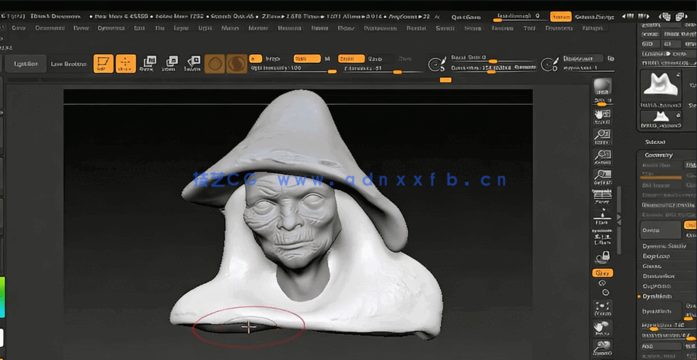
Task: Select the Scroll hand icon in right shelf
Action: tap(602, 116)
